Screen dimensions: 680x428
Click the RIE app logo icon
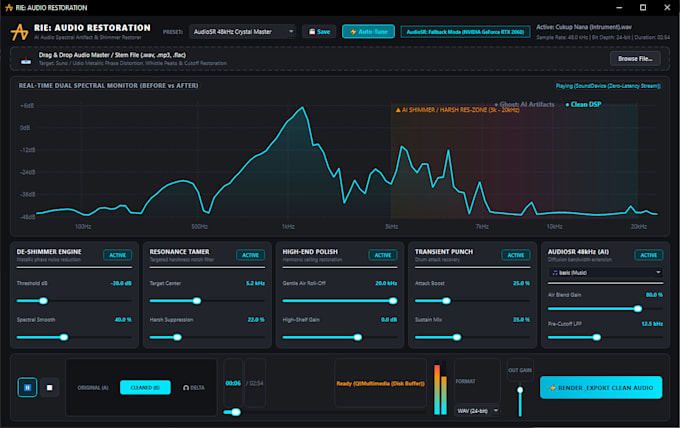point(20,32)
